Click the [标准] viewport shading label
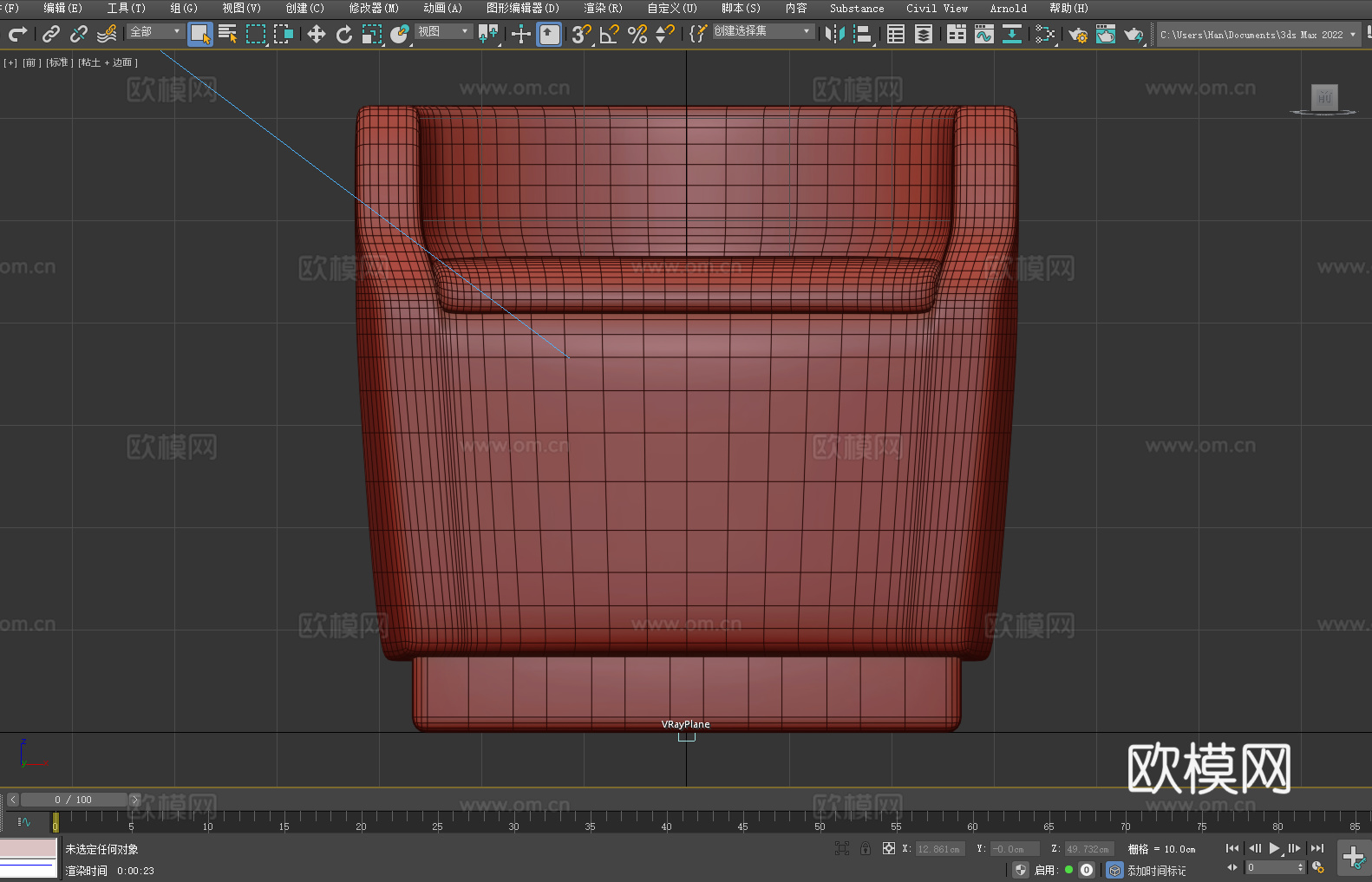Viewport: 1372px width, 882px height. (60, 63)
